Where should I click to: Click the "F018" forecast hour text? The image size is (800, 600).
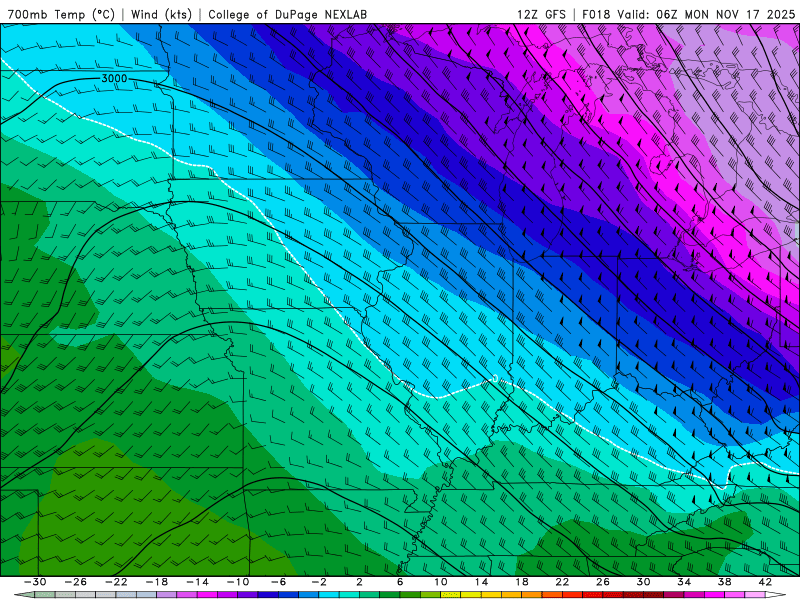click(x=596, y=14)
